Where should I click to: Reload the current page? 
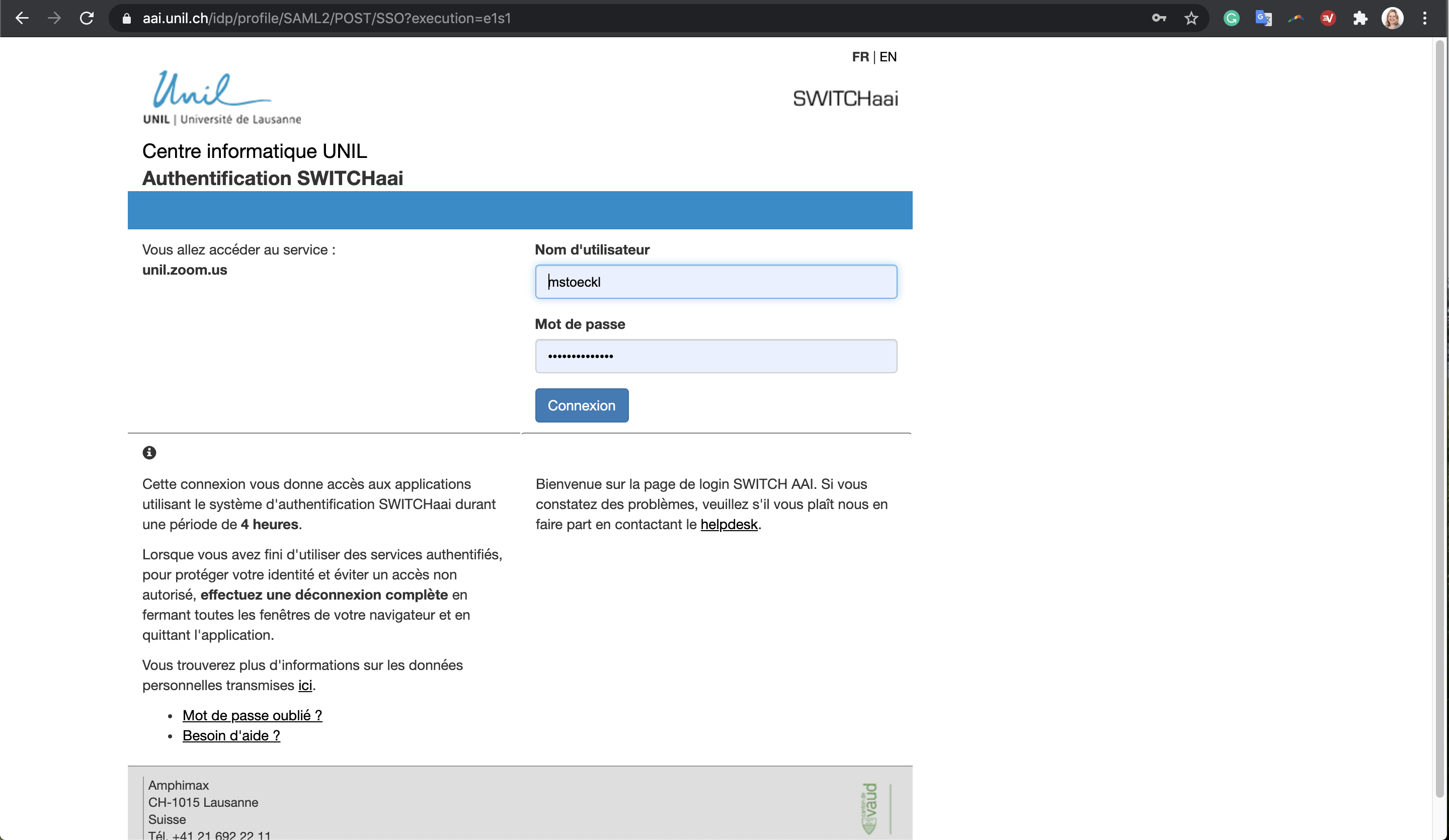tap(86, 19)
